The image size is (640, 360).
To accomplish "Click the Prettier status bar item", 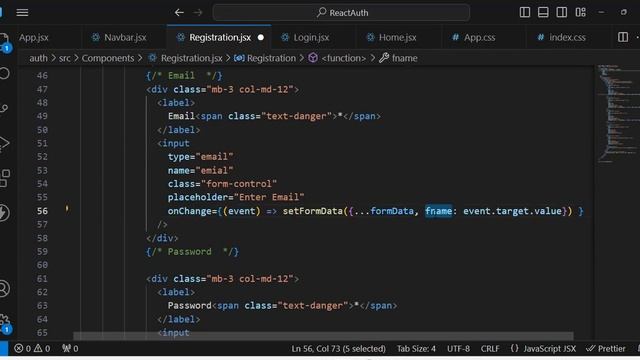I will tap(606, 349).
